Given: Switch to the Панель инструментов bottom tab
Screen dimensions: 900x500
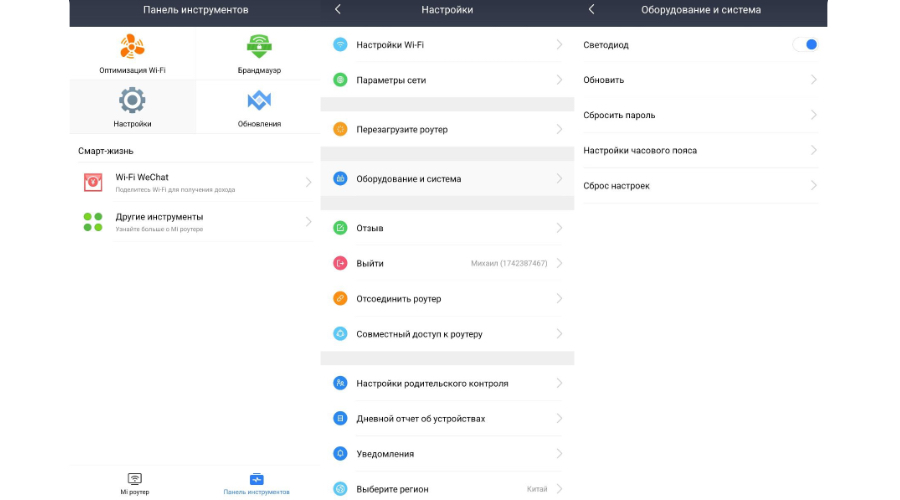Looking at the screenshot, I should point(256,483).
